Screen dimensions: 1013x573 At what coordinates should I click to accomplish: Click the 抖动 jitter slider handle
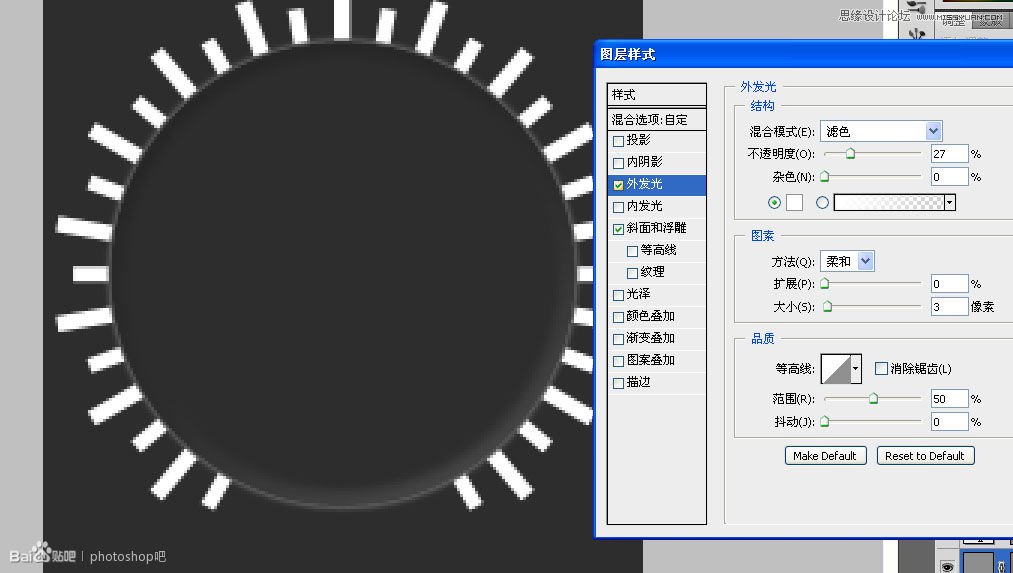824,421
